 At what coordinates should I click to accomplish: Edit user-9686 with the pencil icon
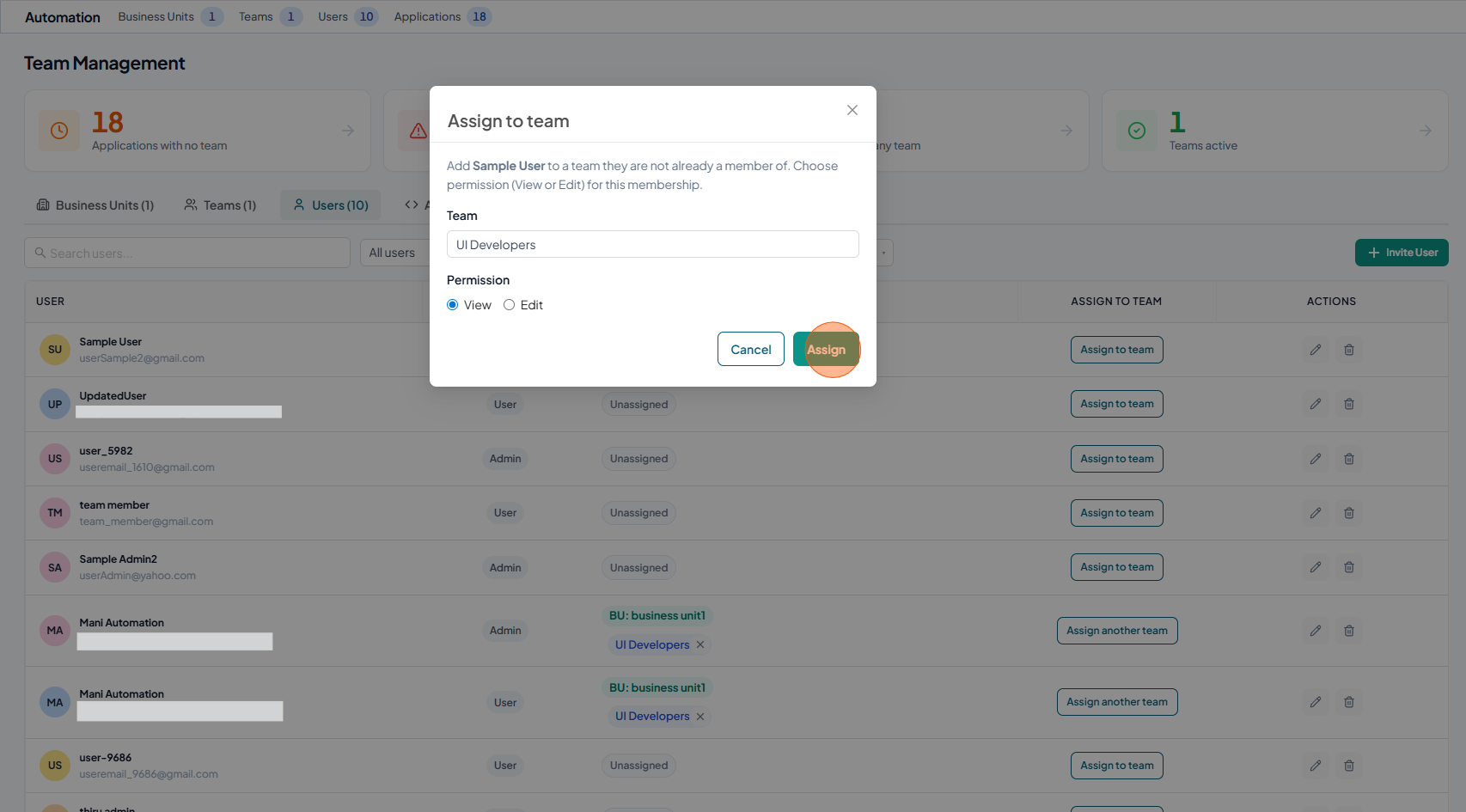(1316, 766)
